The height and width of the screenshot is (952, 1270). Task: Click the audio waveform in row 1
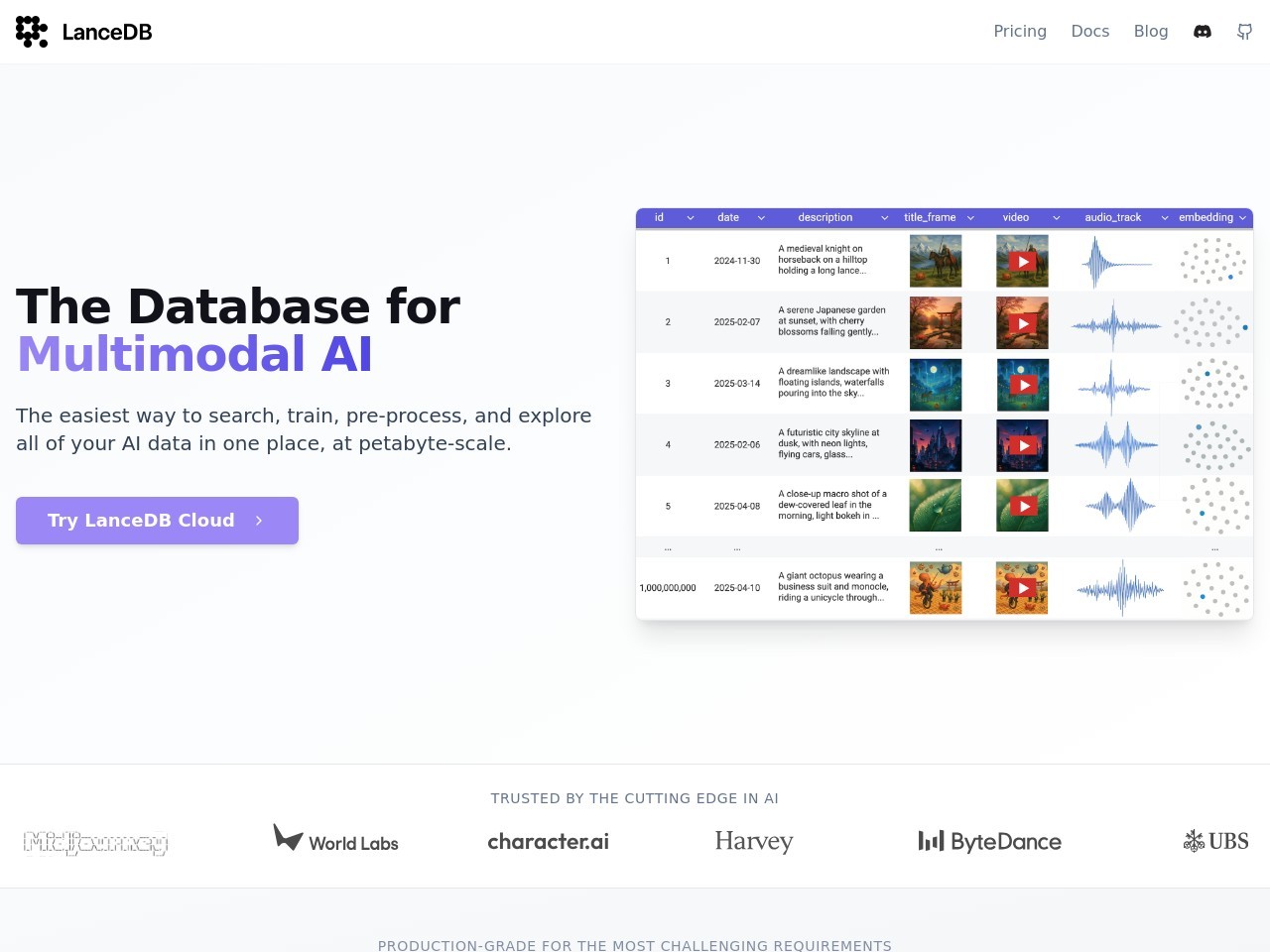click(x=1116, y=263)
